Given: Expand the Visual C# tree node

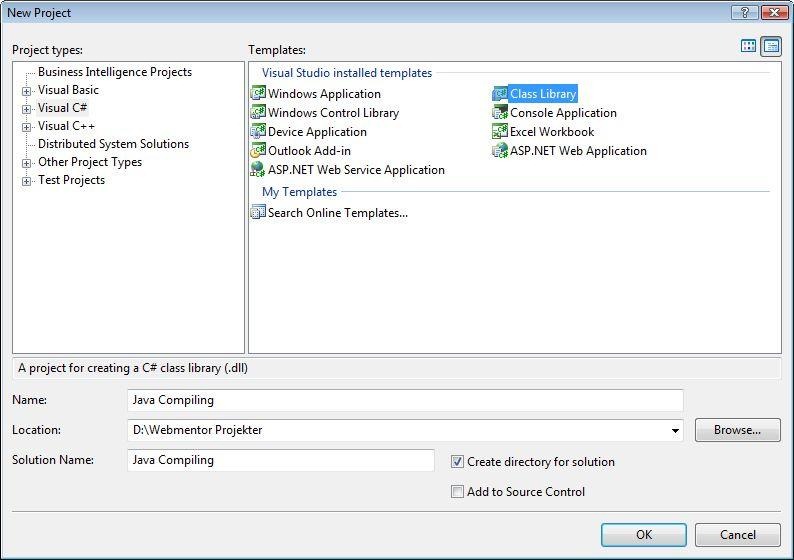Looking at the screenshot, I should click(x=26, y=109).
